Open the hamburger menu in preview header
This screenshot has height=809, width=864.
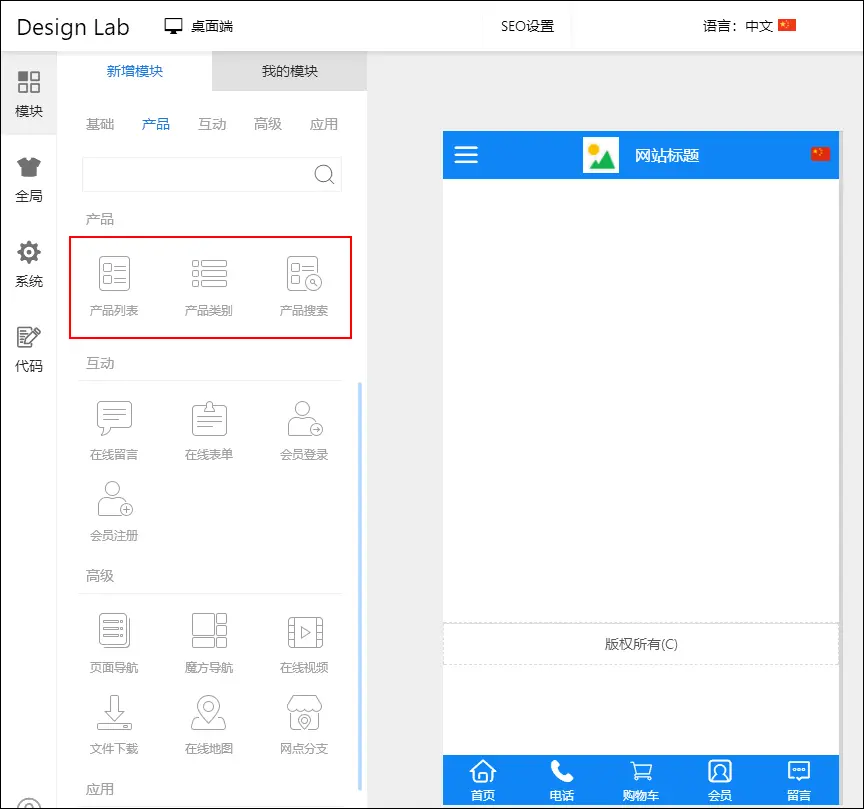(466, 155)
